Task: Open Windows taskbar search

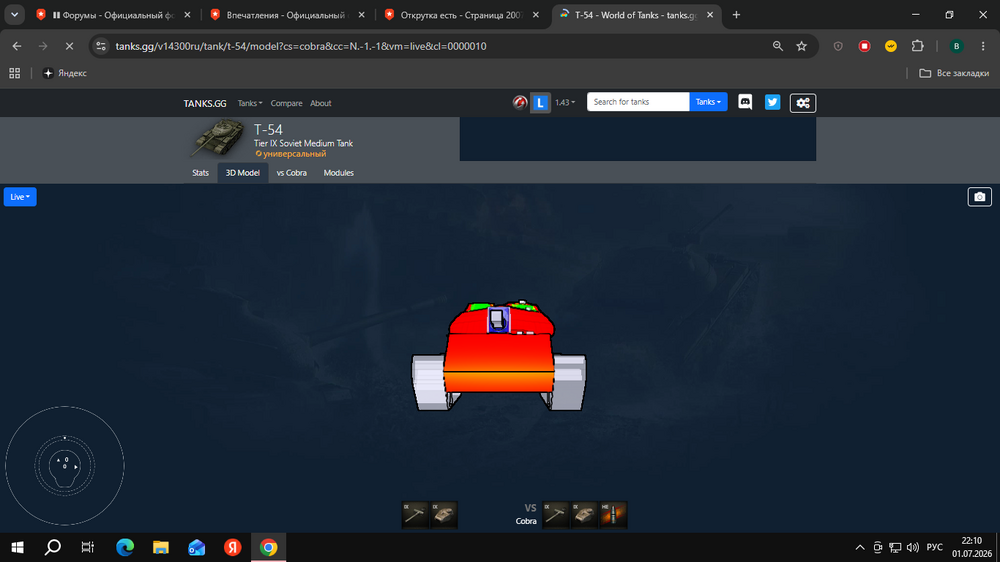Action: [53, 547]
